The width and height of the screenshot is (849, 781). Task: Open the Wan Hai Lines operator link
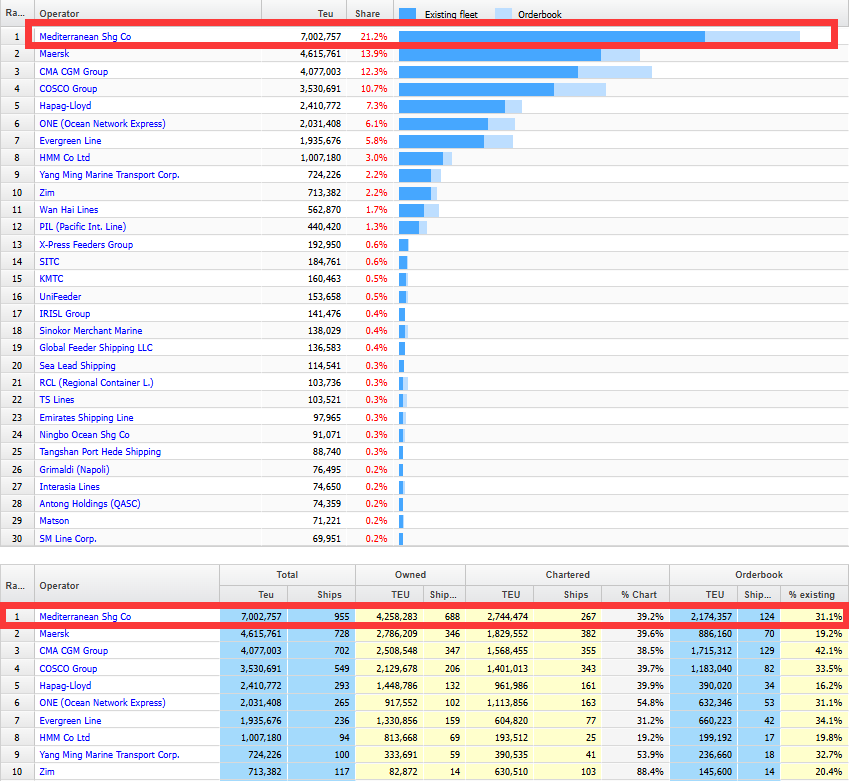pyautogui.click(x=68, y=210)
